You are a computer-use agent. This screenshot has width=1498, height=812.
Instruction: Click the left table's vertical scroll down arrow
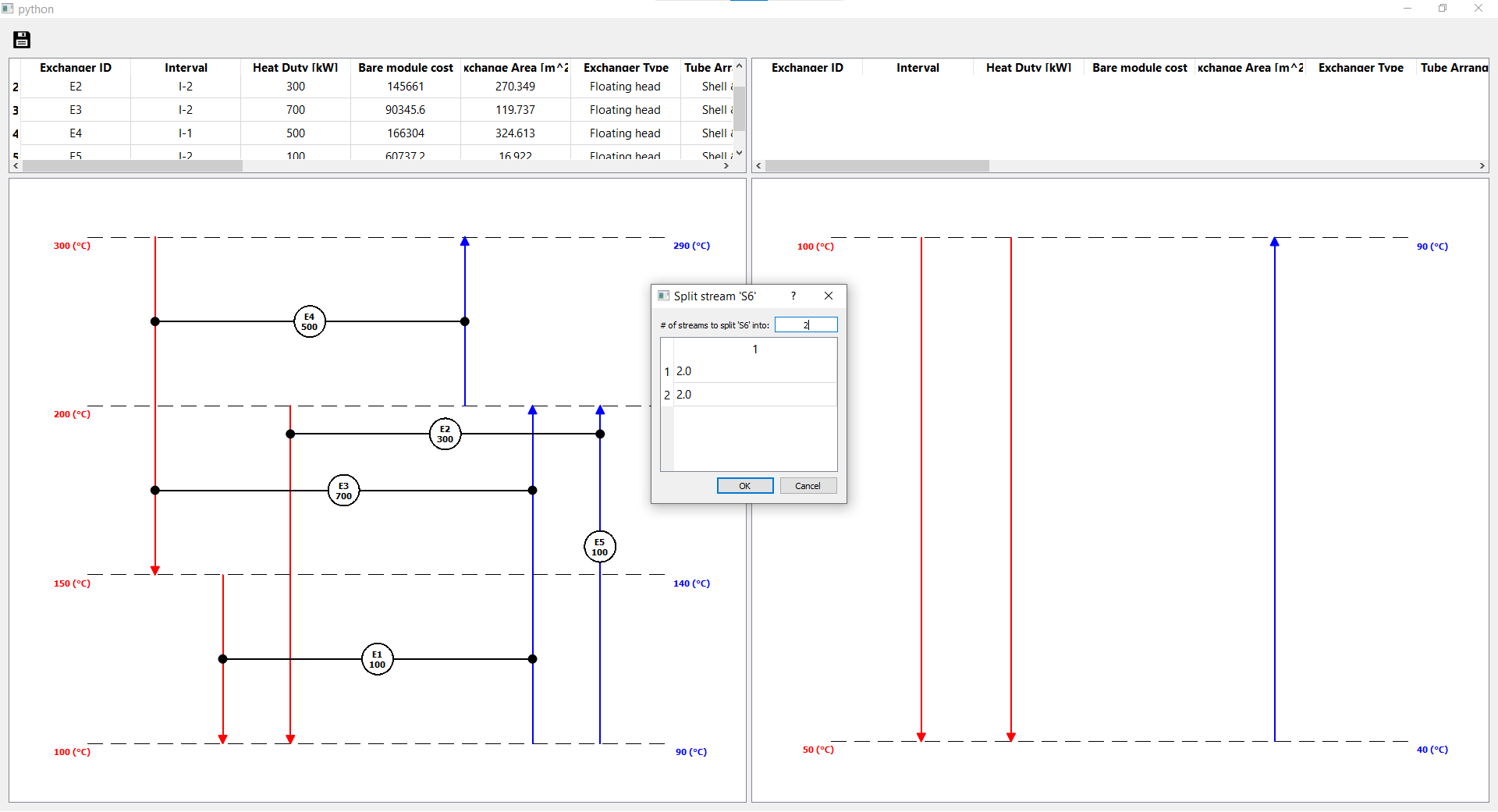739,153
